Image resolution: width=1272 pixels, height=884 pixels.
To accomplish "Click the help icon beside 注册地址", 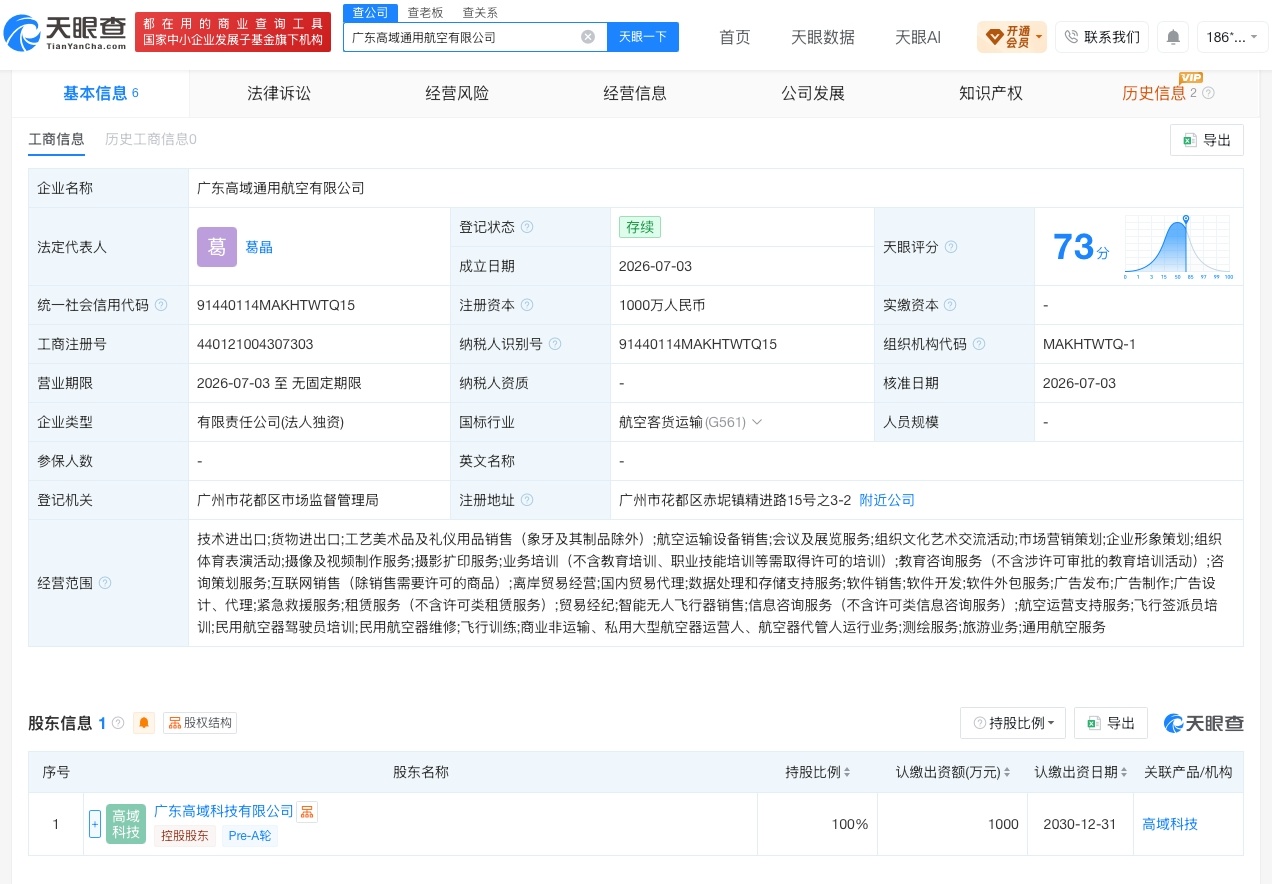I will point(527,500).
